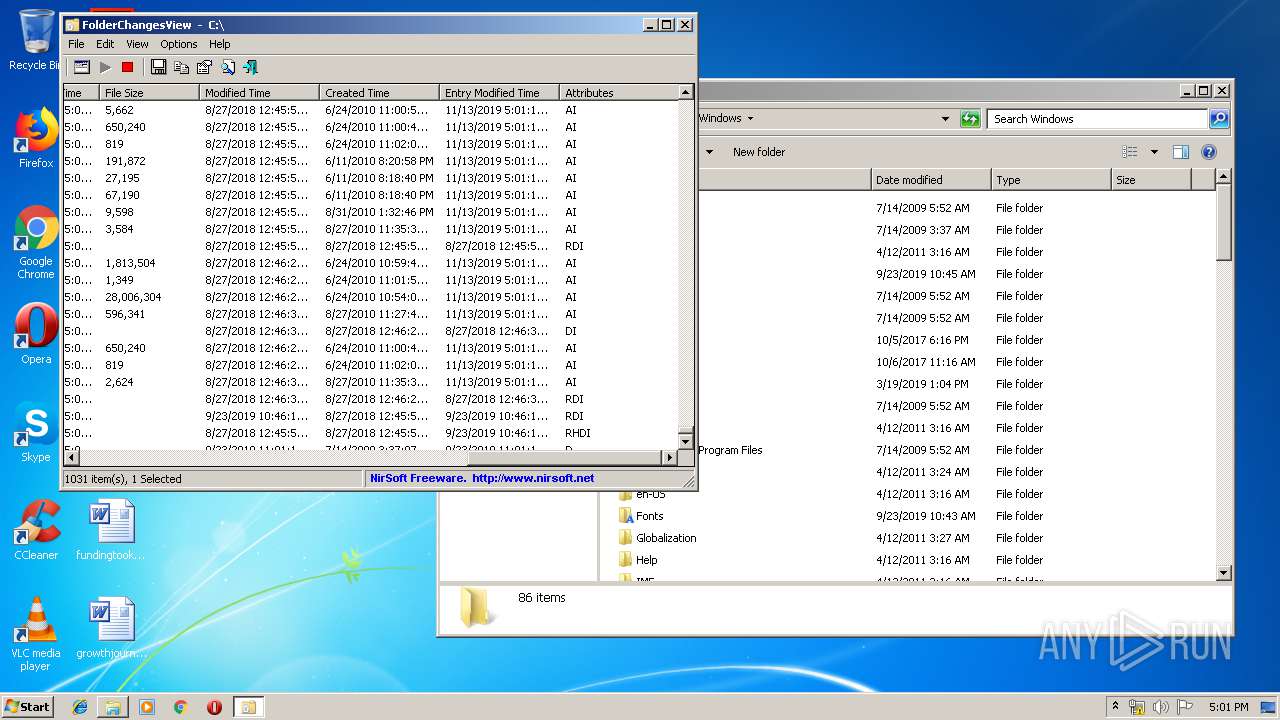The height and width of the screenshot is (720, 1280).
Task: Click in the Search Windows field
Action: click(x=1097, y=119)
